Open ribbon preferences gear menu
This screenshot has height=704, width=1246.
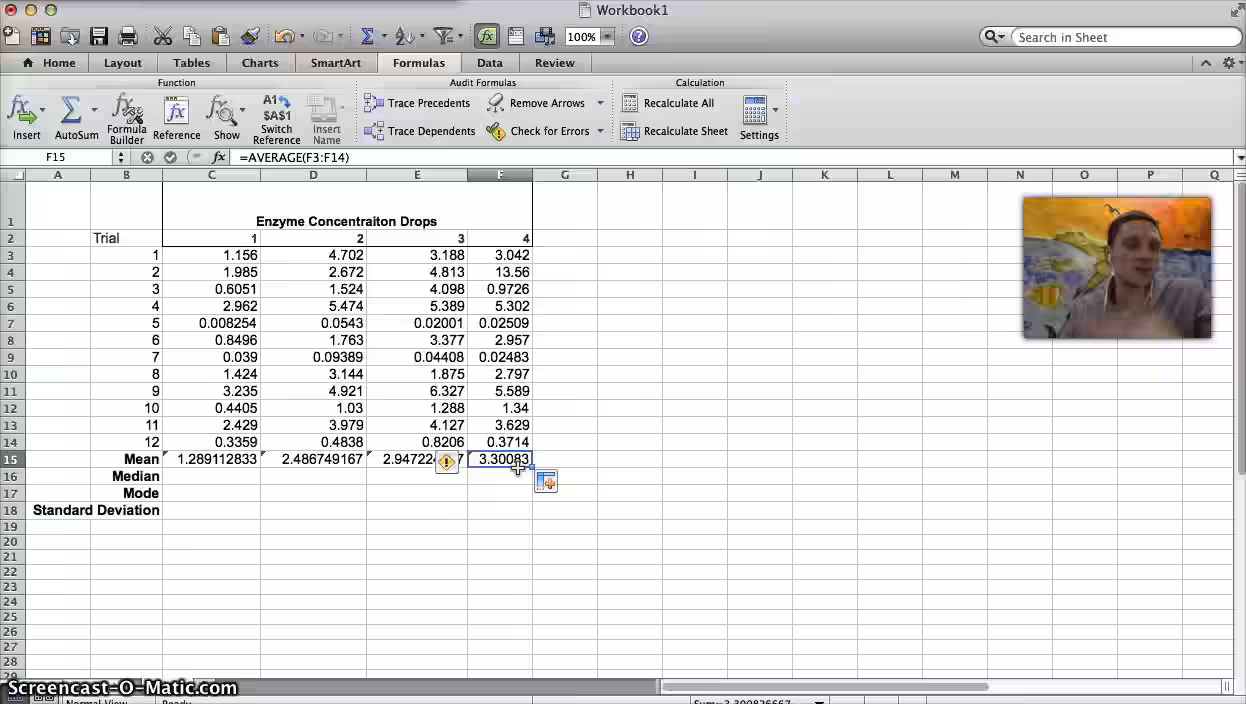(1231, 63)
